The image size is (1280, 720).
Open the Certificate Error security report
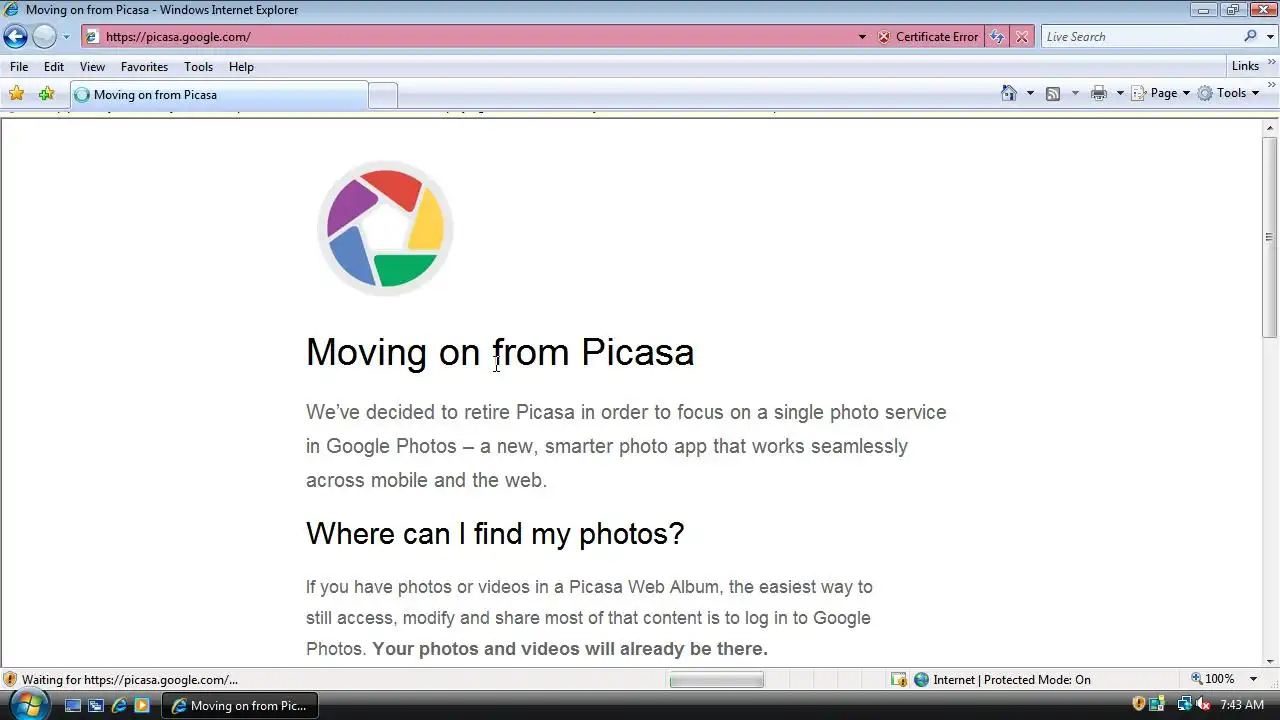pos(928,37)
